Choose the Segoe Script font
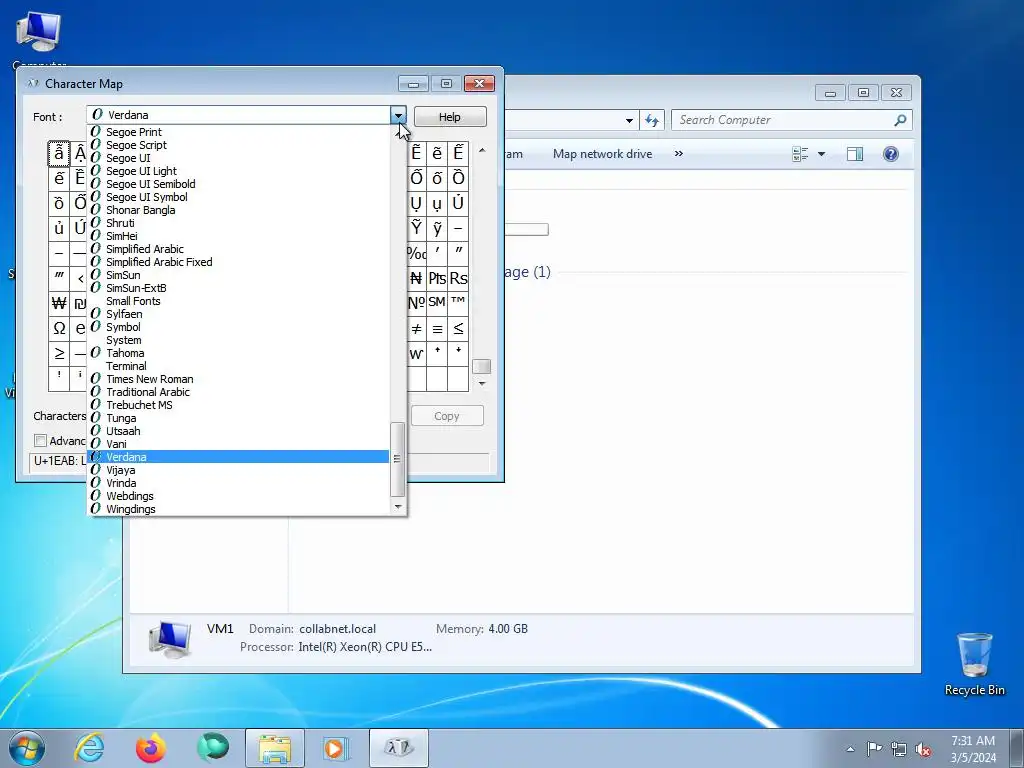The width and height of the screenshot is (1024, 768). tap(238, 145)
